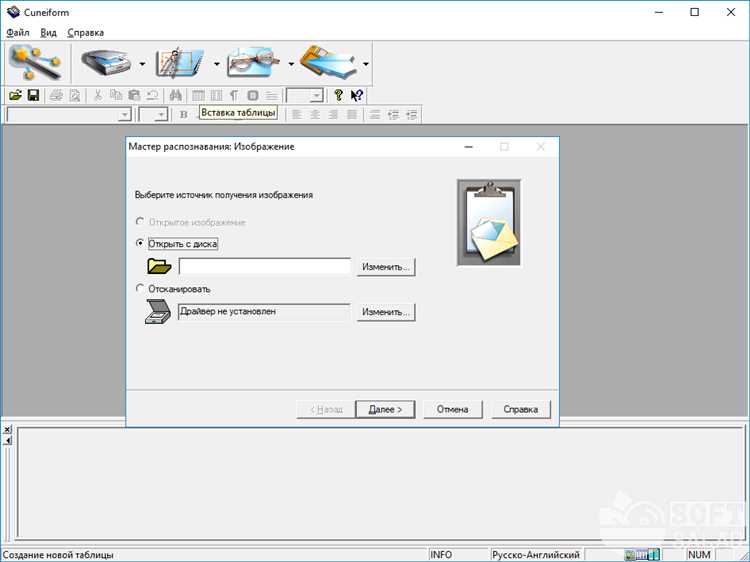
Task: Click the insert table icon
Action: pos(198,95)
